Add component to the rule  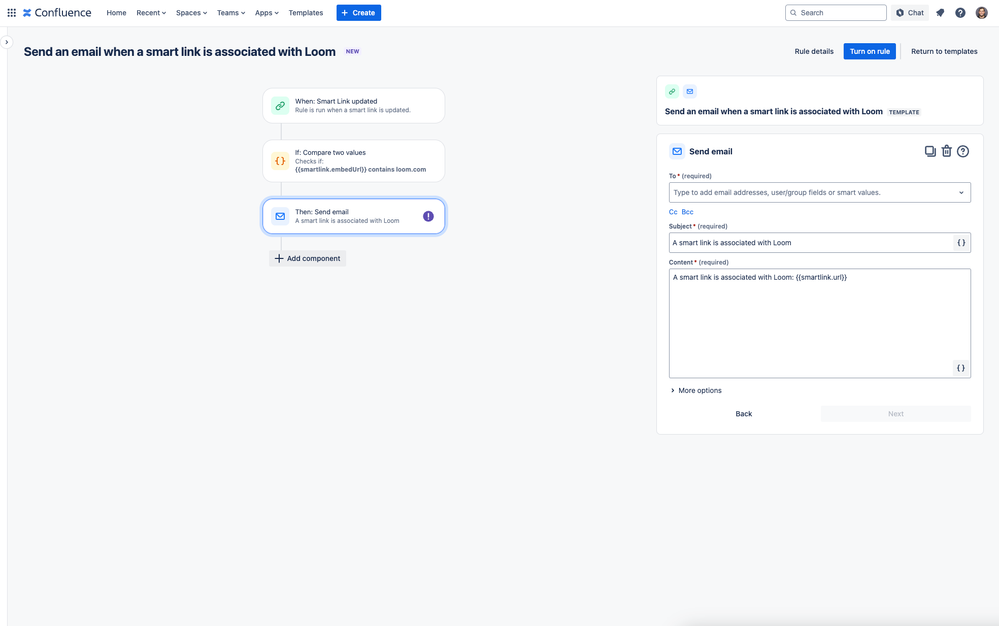(308, 259)
